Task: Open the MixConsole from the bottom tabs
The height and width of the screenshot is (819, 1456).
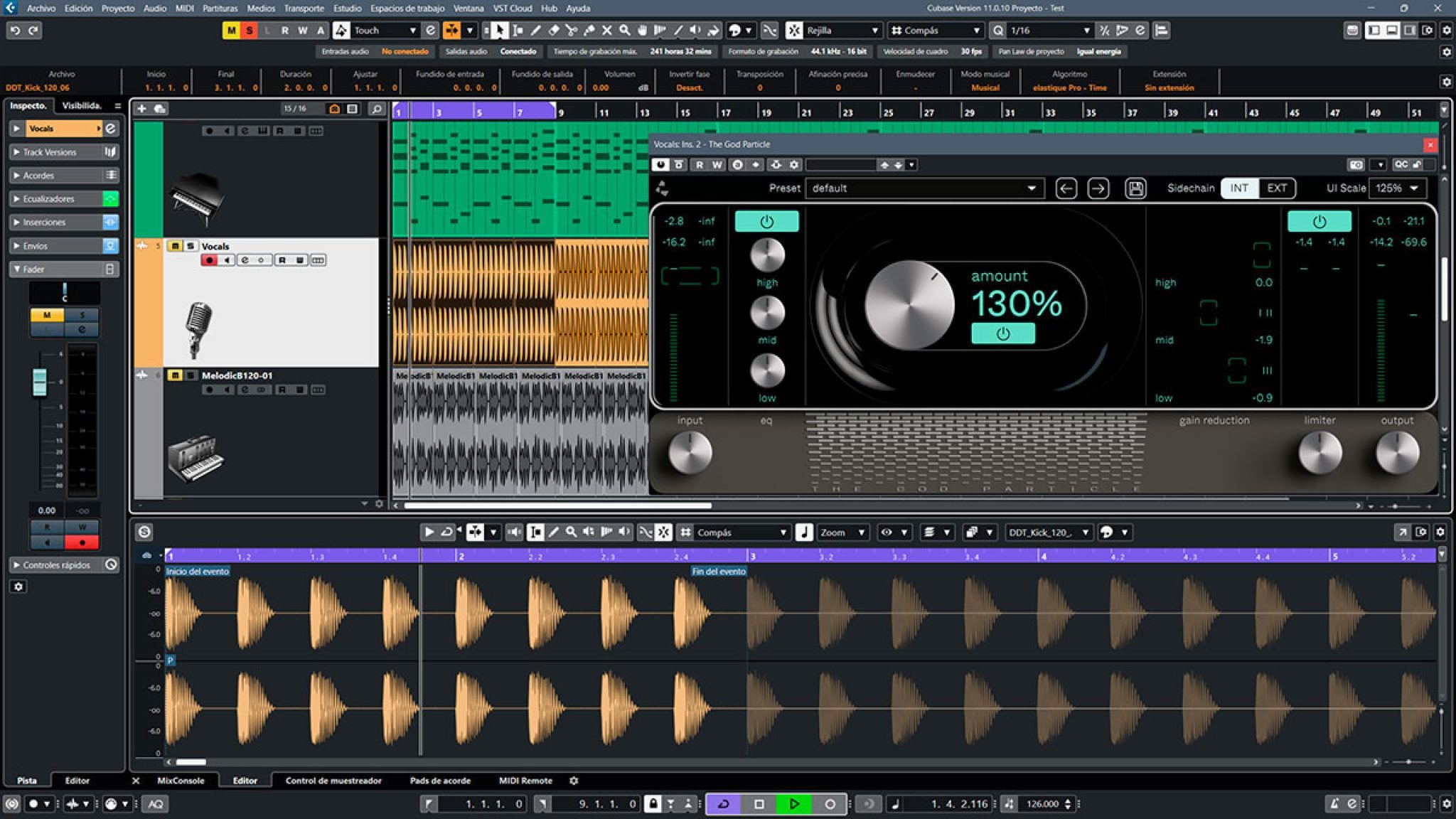Action: [x=180, y=780]
